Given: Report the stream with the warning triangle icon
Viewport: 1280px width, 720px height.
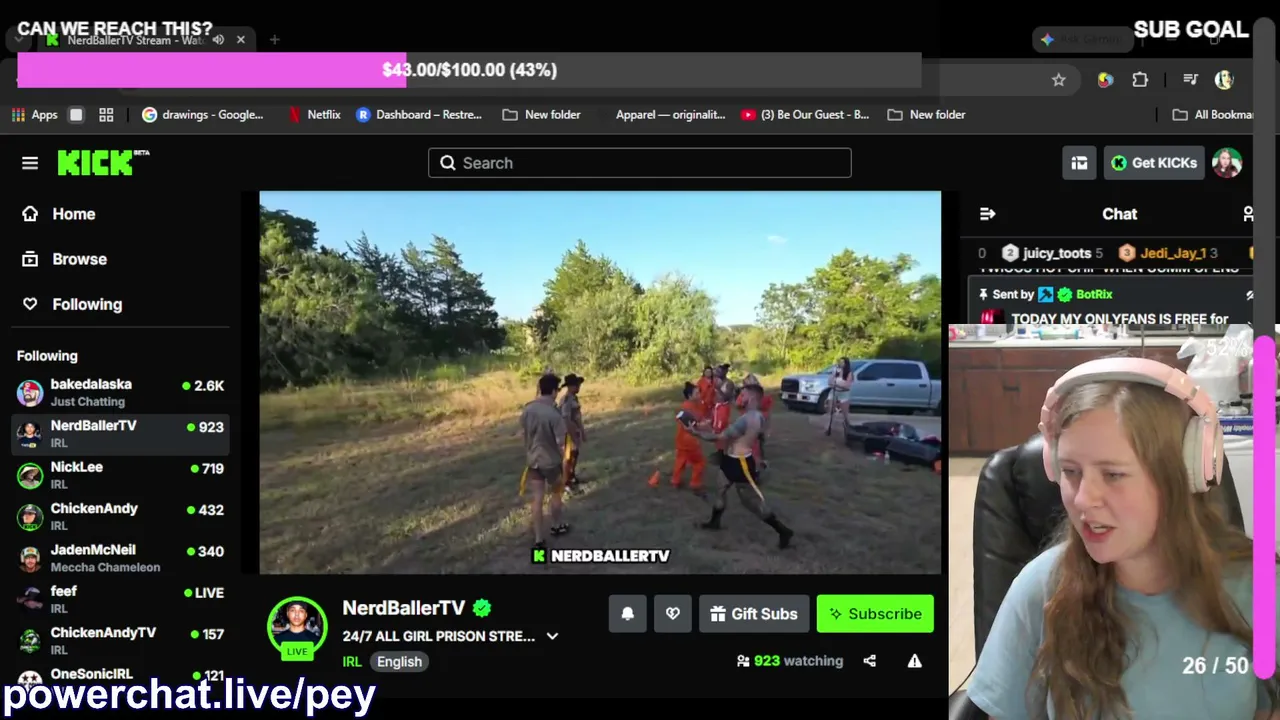Looking at the screenshot, I should pos(914,661).
